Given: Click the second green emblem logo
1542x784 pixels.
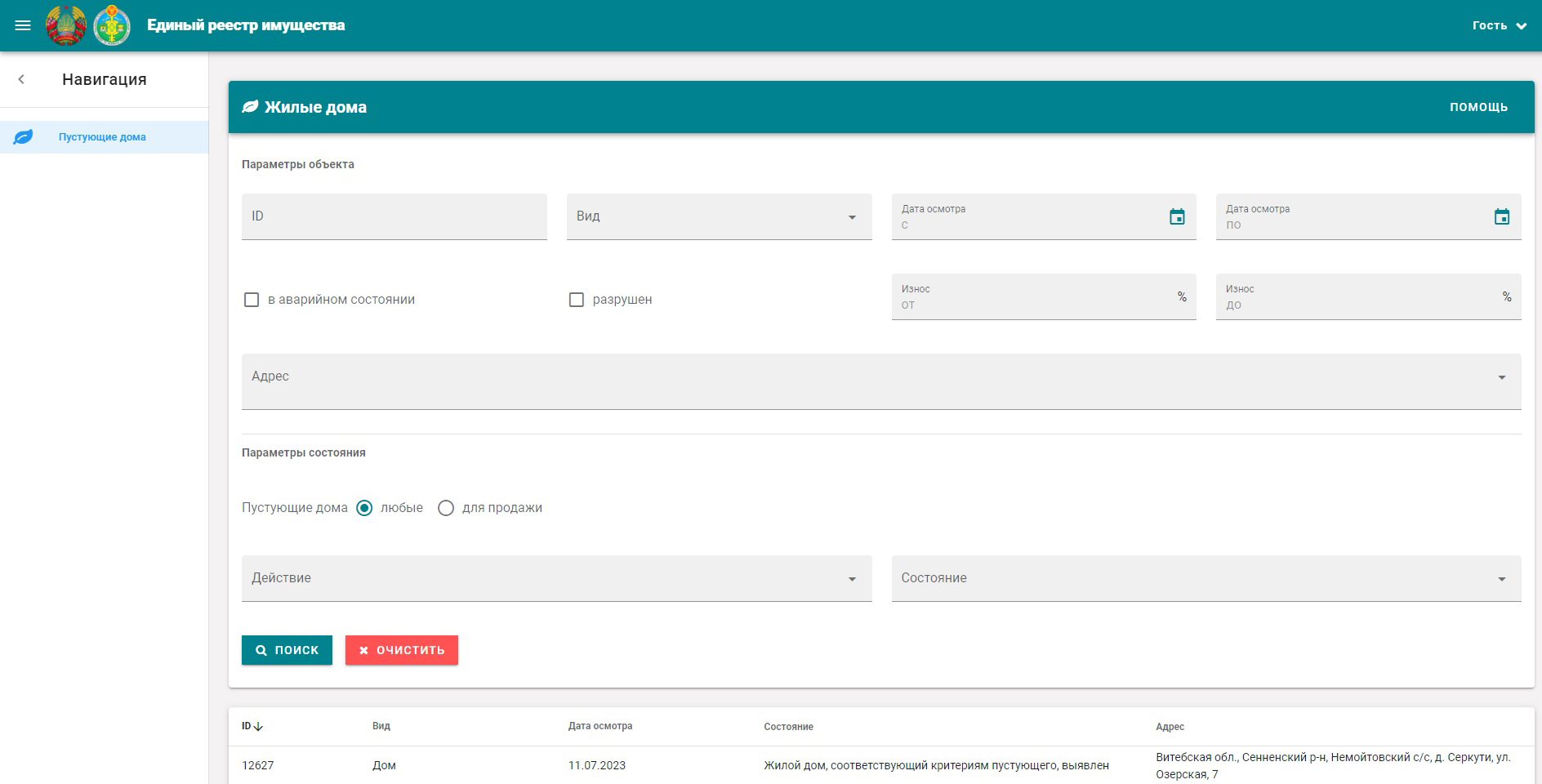Looking at the screenshot, I should tap(112, 25).
